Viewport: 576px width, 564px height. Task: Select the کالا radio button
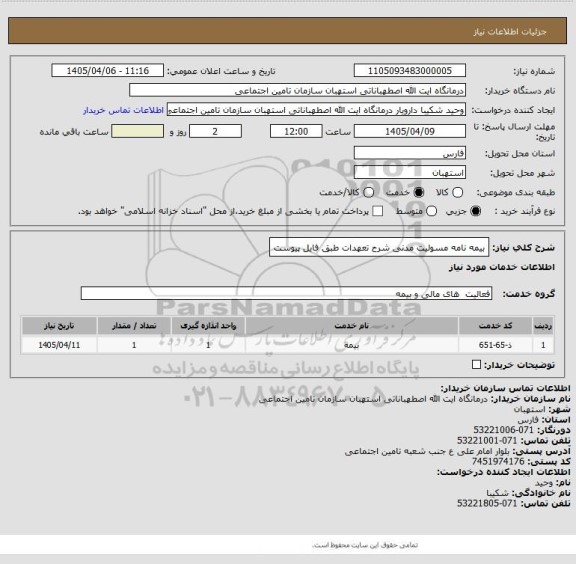click(457, 192)
